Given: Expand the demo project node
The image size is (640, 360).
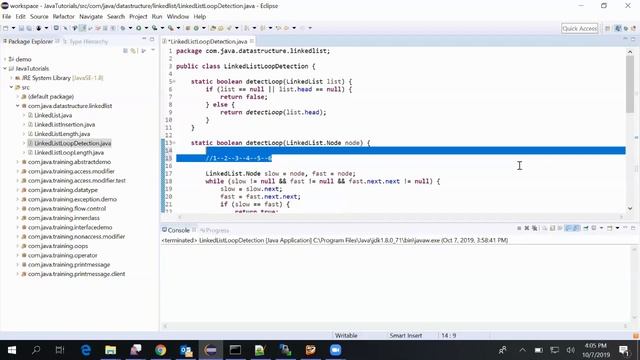Looking at the screenshot, I should [x=5, y=59].
